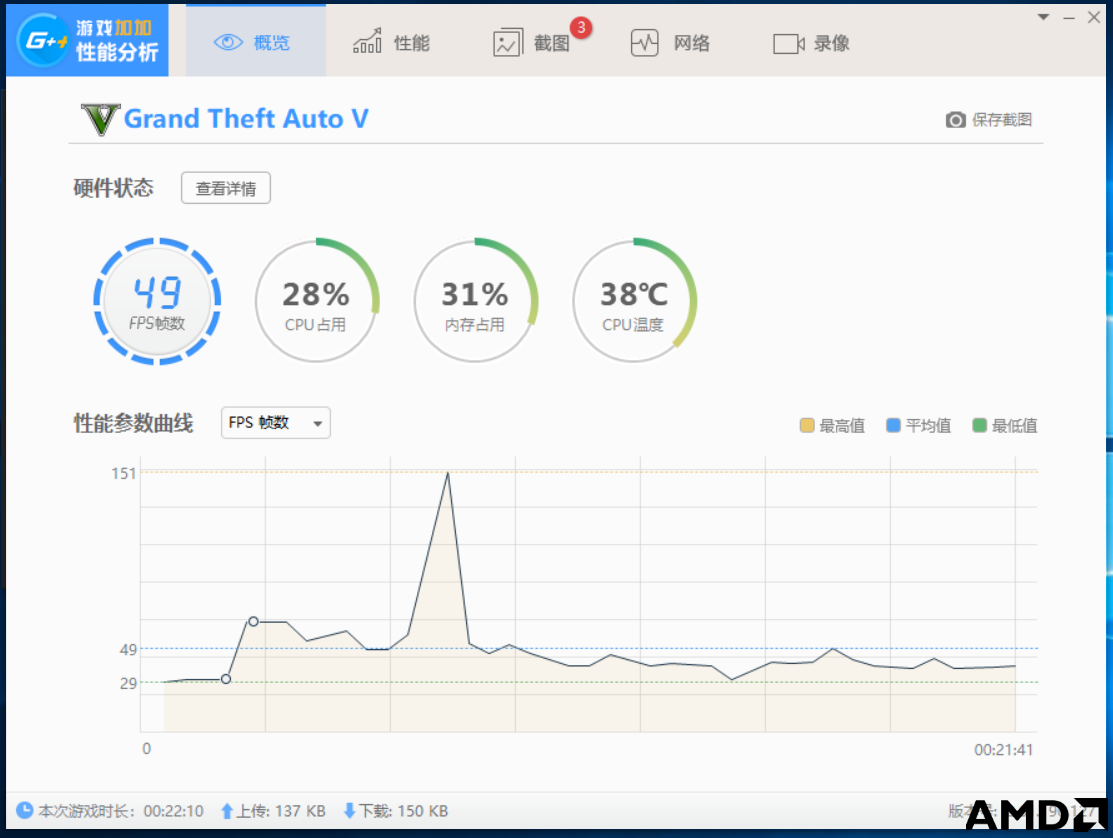Click the download arrow icon in status bar
The height and width of the screenshot is (838, 1113).
click(349, 811)
